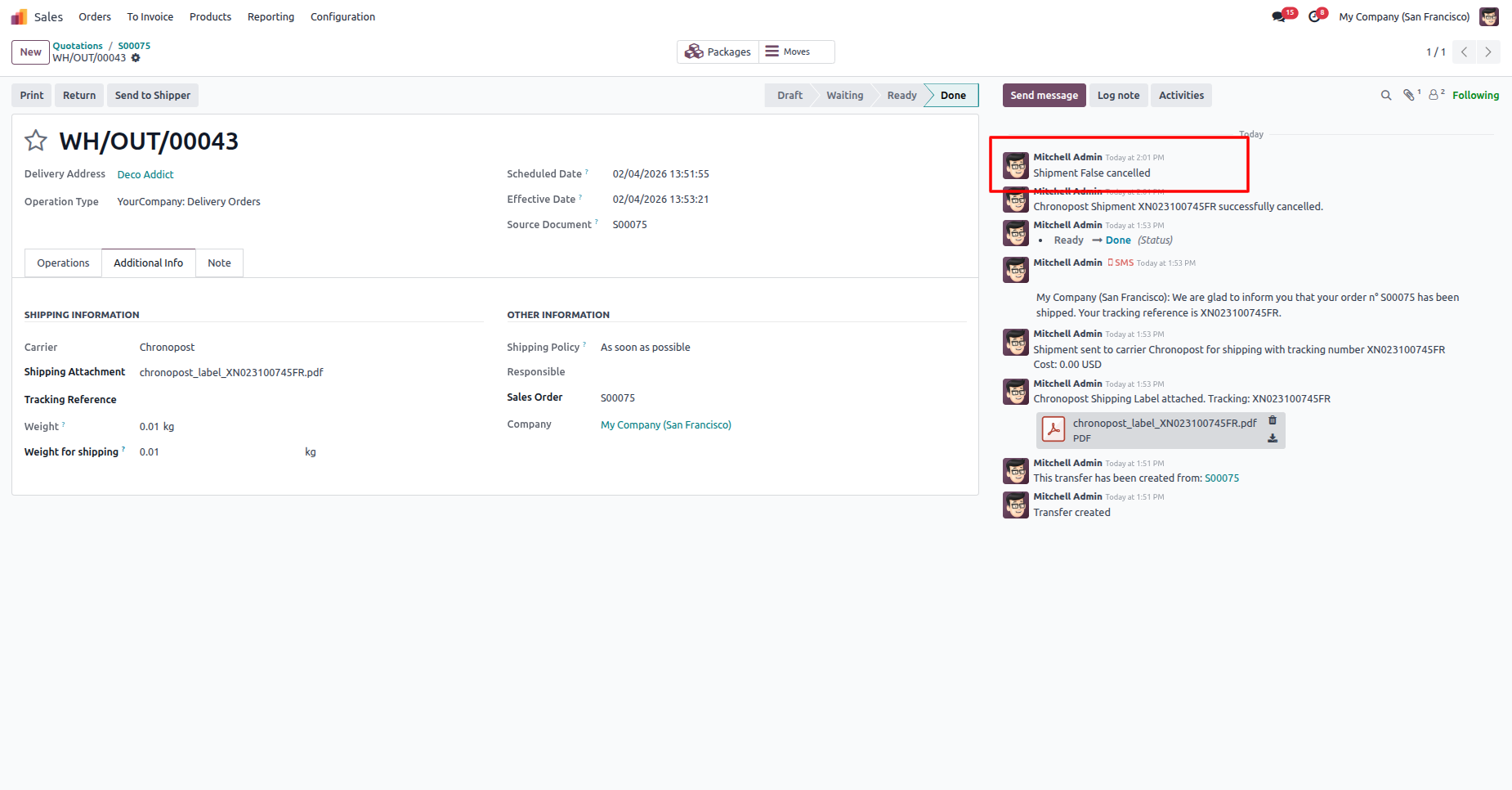The height and width of the screenshot is (790, 1512).
Task: Show followers list icon
Action: click(x=1434, y=96)
